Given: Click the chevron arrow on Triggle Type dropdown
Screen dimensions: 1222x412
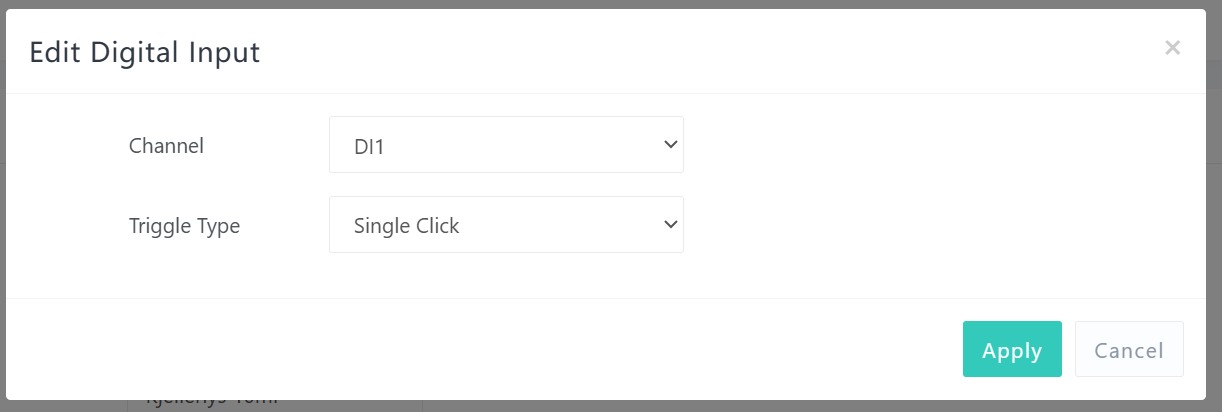Looking at the screenshot, I should 670,225.
